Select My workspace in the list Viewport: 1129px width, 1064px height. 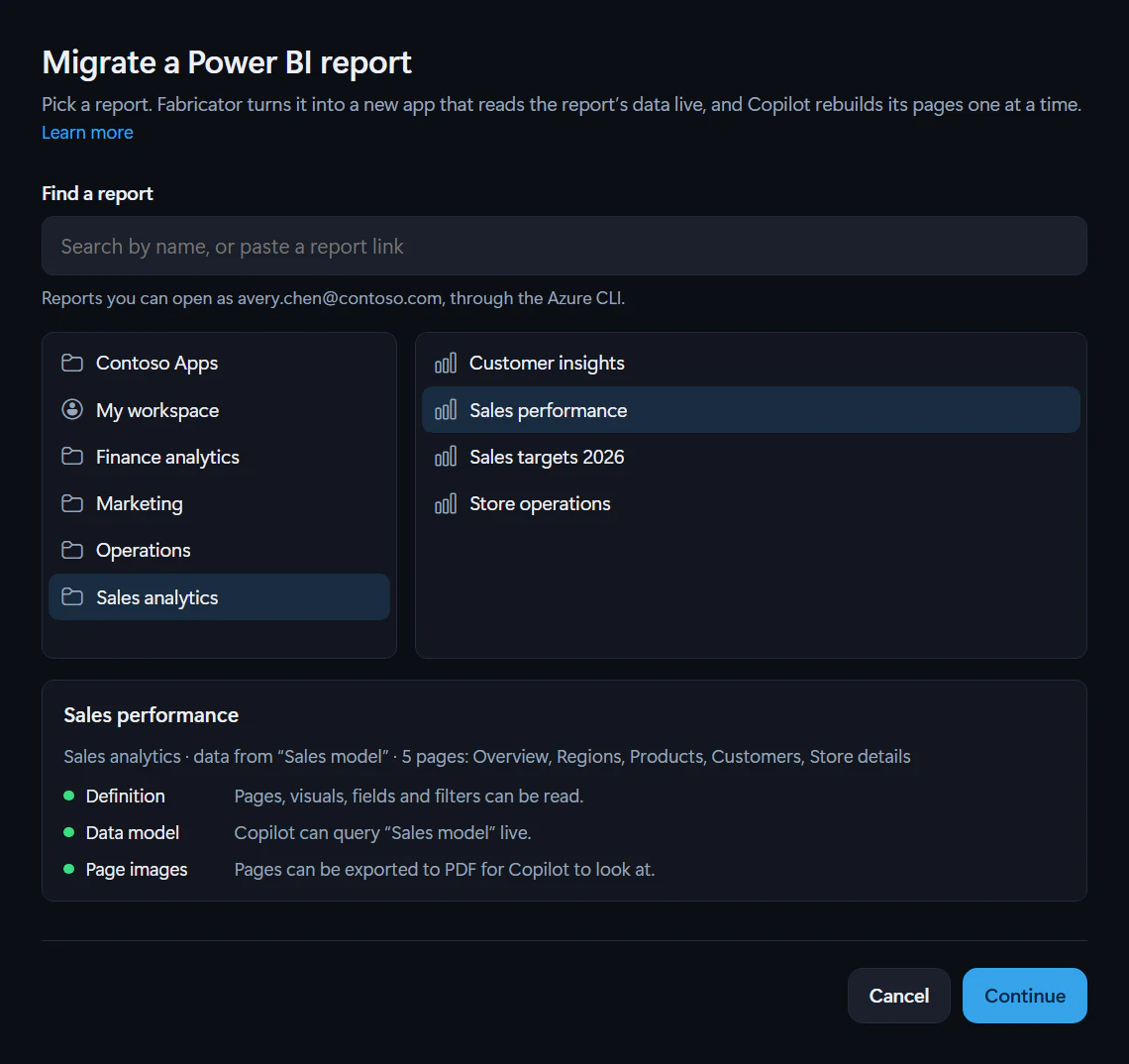pyautogui.click(x=219, y=410)
